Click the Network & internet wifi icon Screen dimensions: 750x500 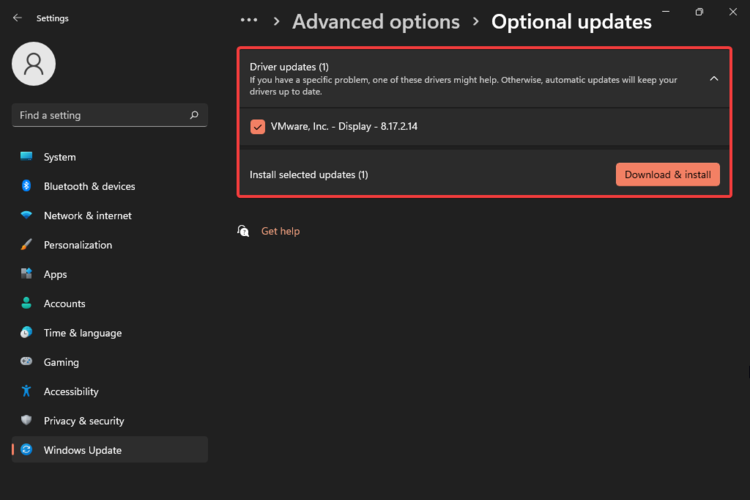pyautogui.click(x=26, y=216)
